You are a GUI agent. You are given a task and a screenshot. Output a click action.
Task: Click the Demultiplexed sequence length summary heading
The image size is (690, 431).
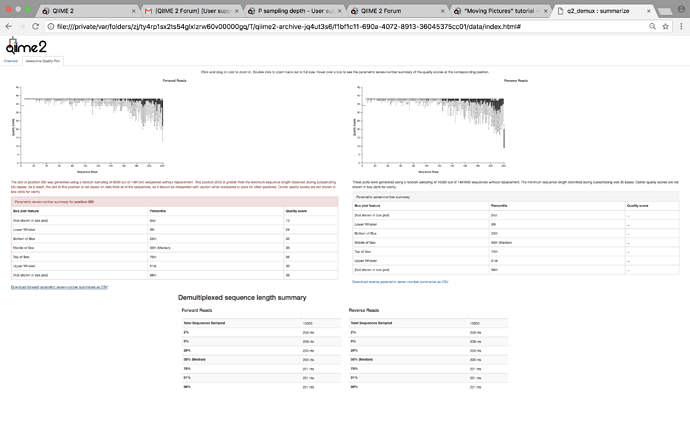242,298
